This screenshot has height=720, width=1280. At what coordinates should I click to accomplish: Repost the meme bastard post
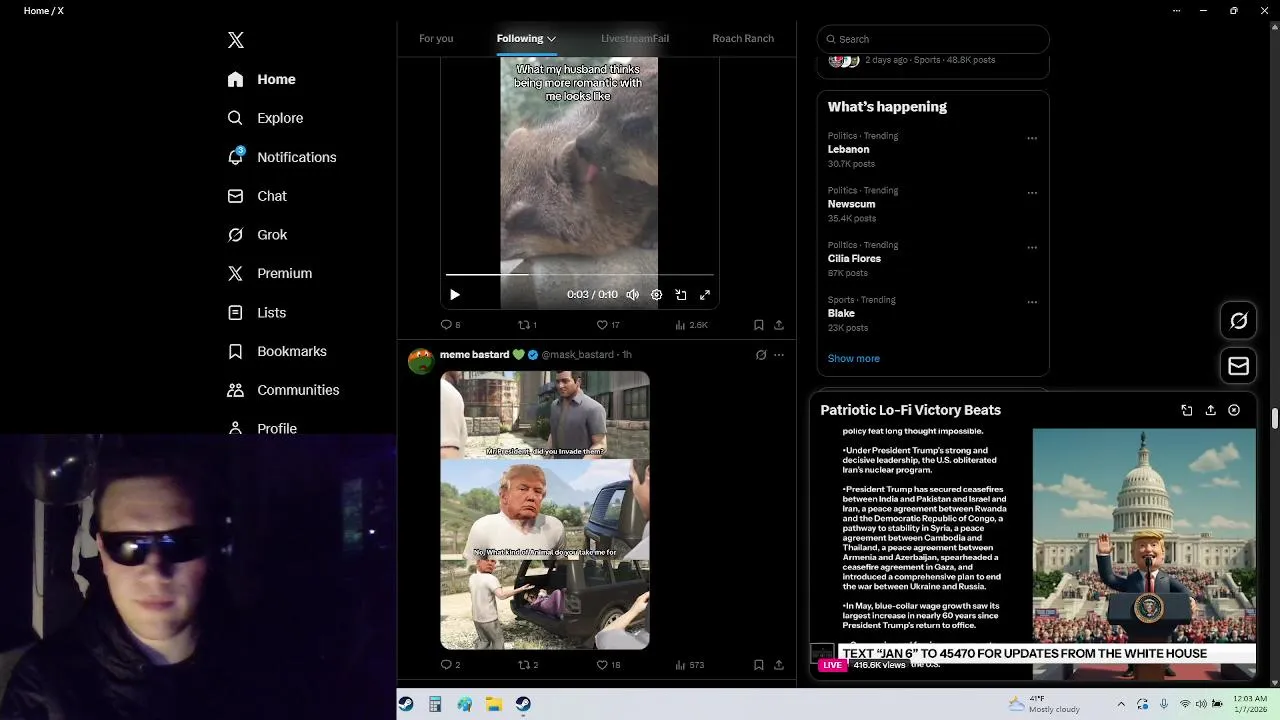coord(528,665)
